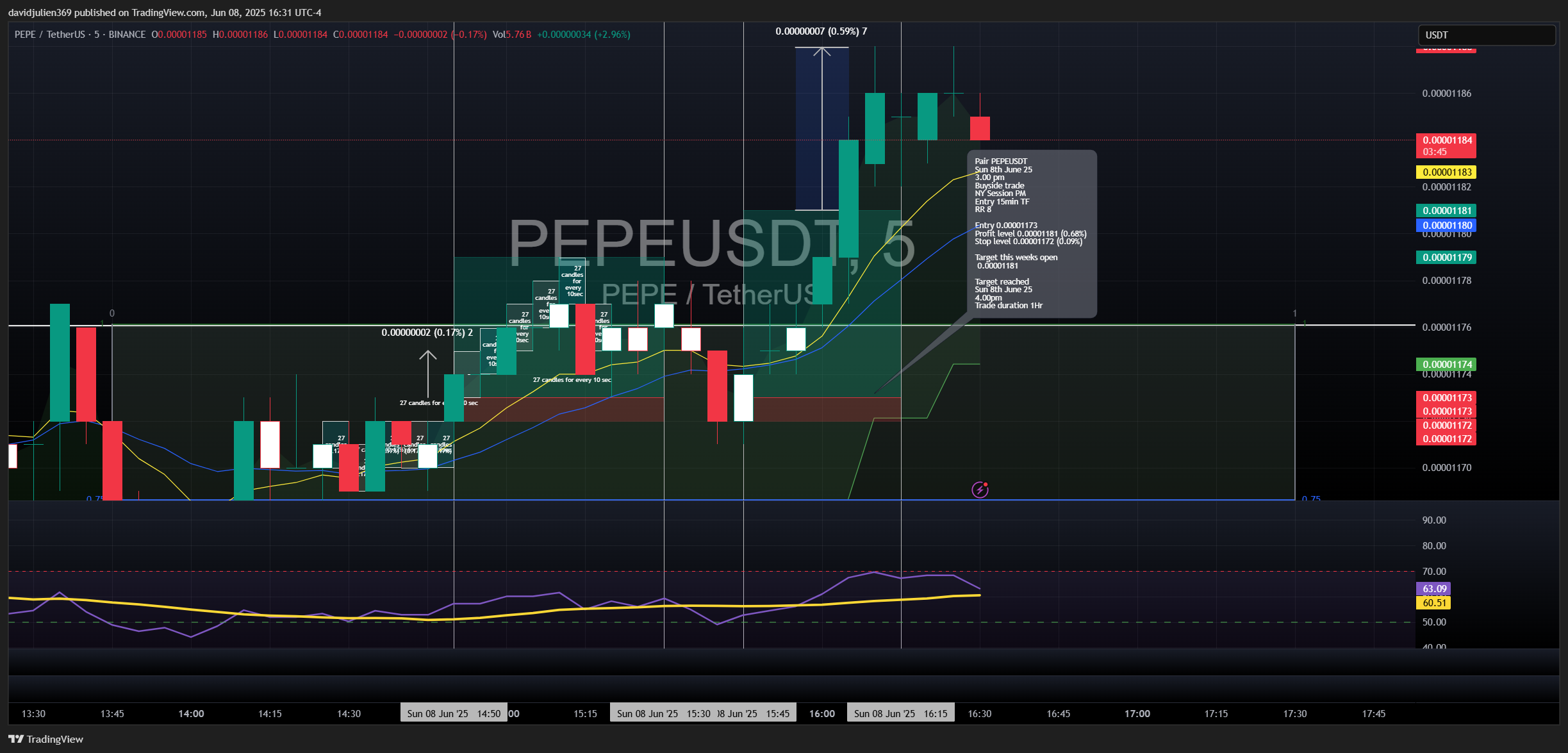Open the USDT currency selector
Viewport: 1568px width, 753px height.
[x=1486, y=35]
